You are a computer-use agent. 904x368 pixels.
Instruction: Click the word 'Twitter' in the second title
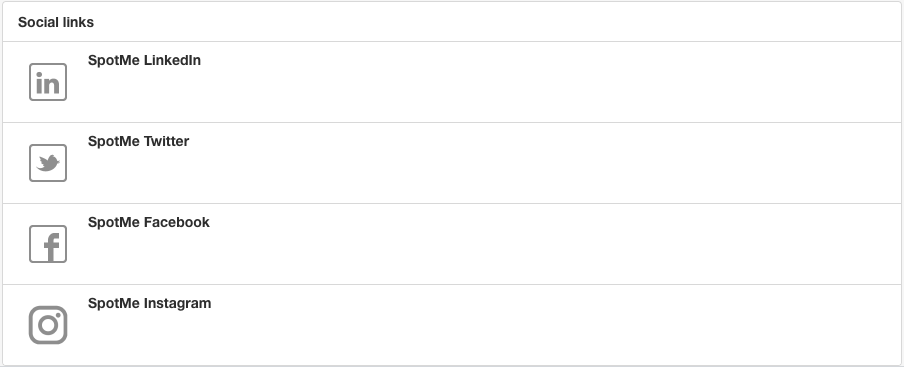pos(167,141)
